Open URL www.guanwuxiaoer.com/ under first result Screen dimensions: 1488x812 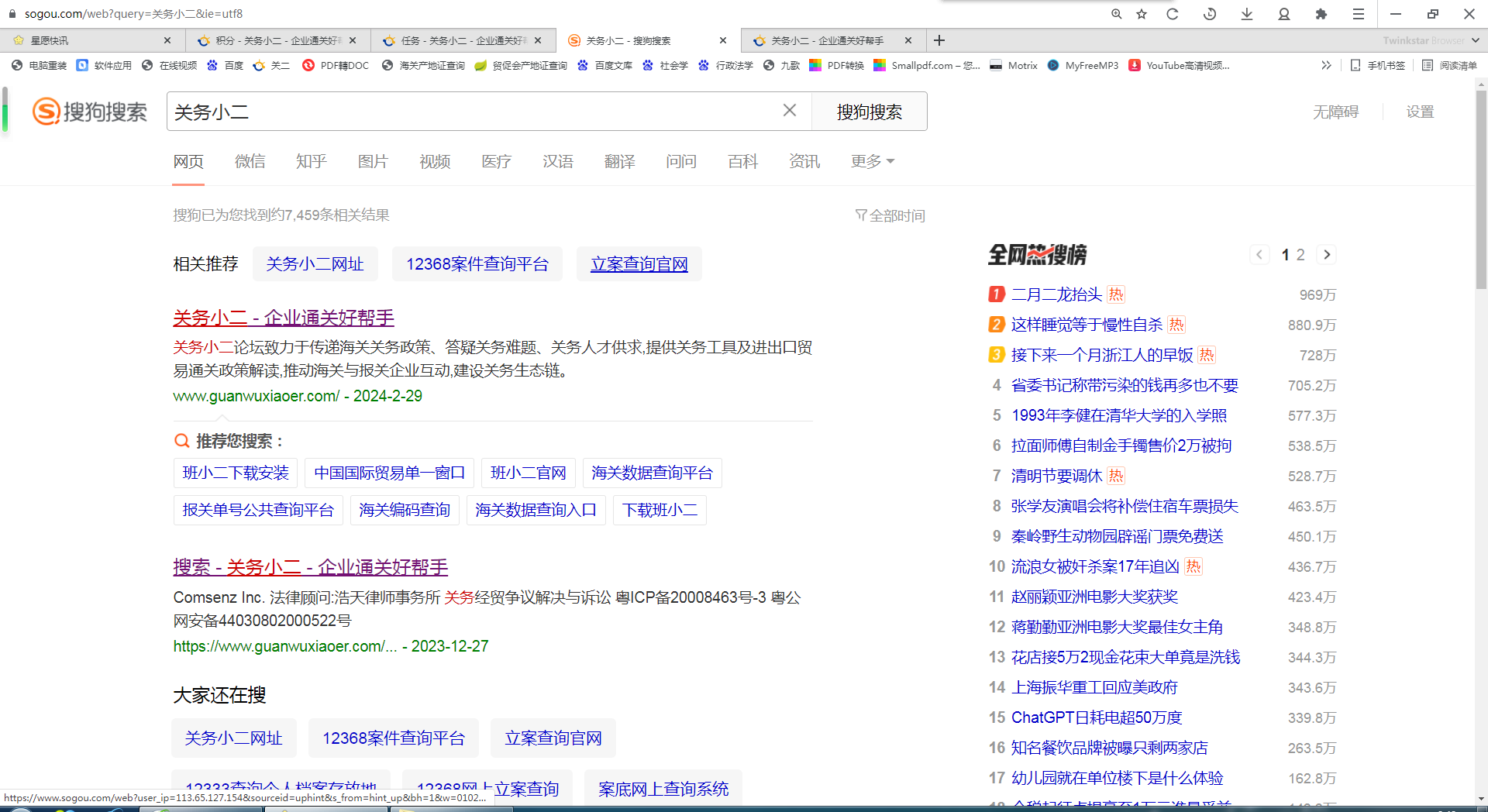point(256,396)
